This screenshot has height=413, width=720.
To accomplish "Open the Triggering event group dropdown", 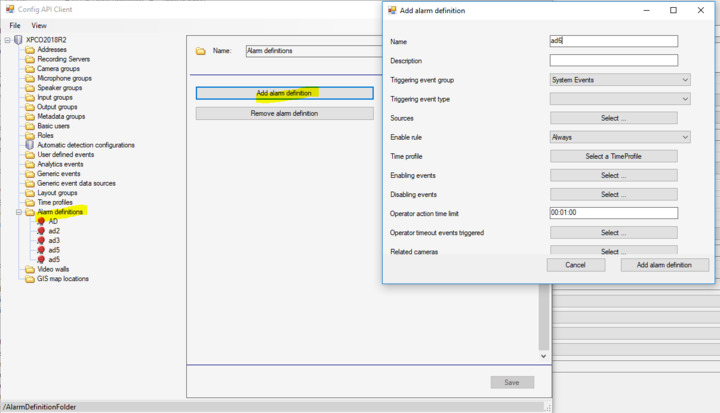I will click(620, 80).
